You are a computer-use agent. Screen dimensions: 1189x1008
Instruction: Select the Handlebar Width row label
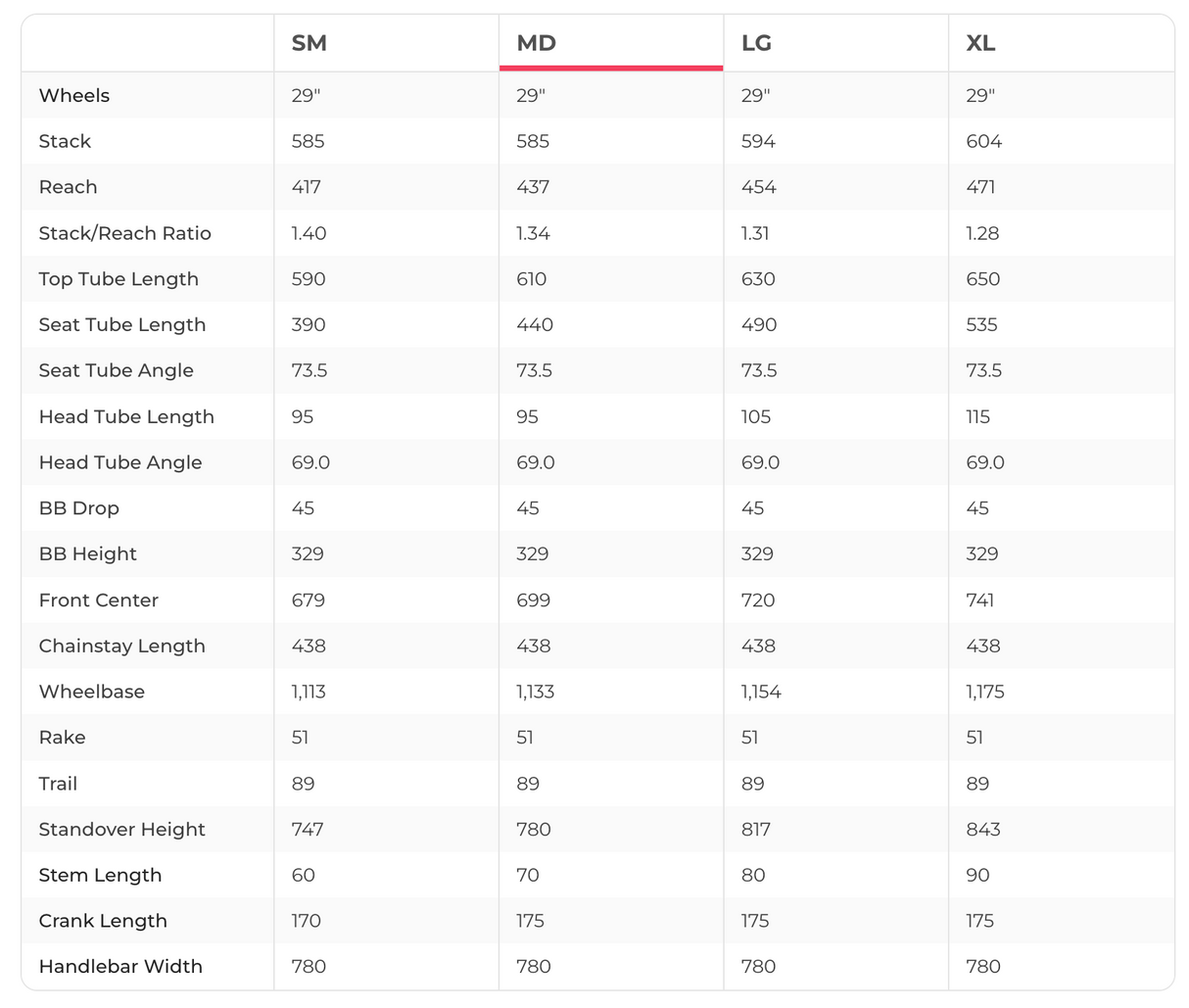pyautogui.click(x=120, y=967)
